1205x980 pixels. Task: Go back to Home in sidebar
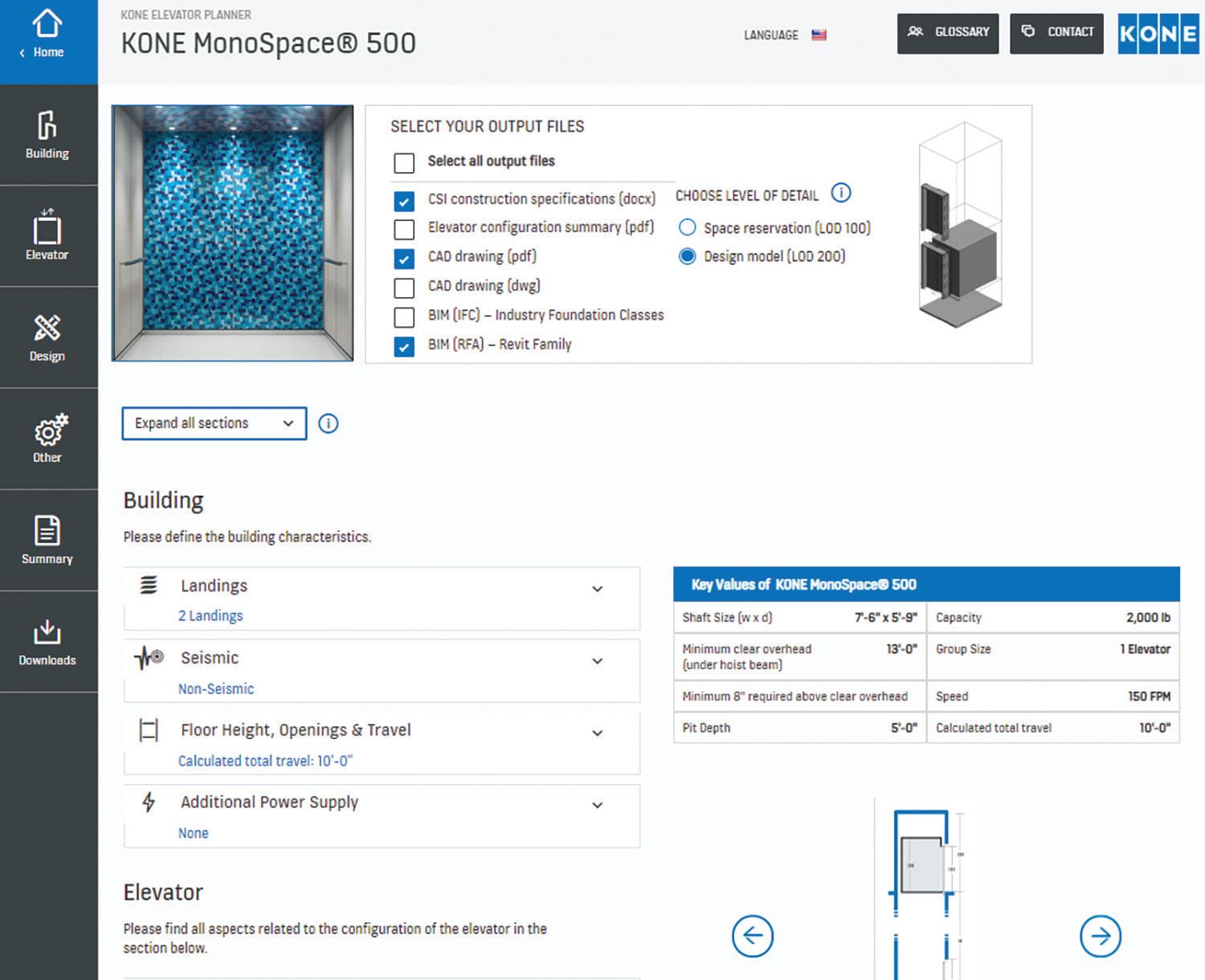tap(47, 42)
